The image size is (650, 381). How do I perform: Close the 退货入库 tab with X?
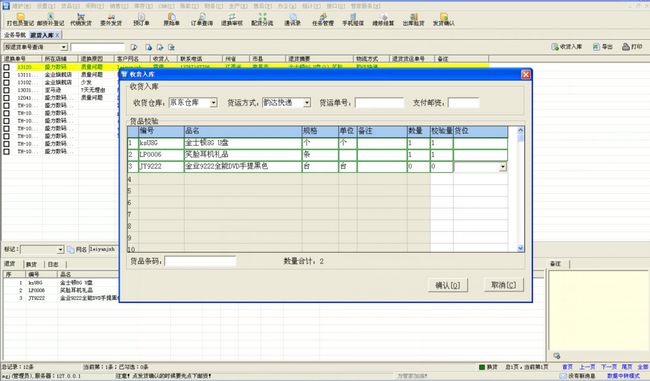point(58,35)
